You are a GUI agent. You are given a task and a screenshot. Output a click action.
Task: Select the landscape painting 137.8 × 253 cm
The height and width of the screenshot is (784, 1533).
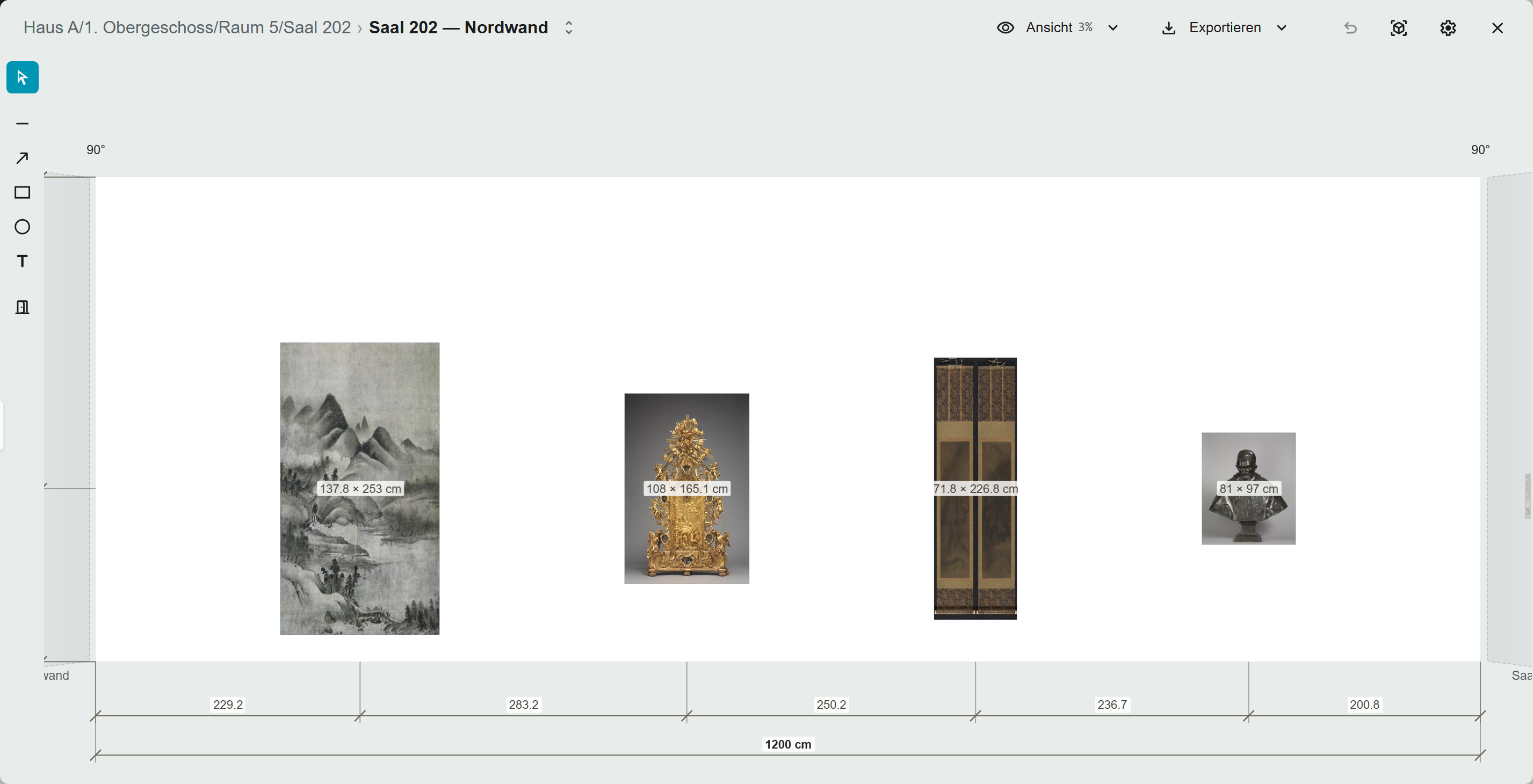point(360,488)
